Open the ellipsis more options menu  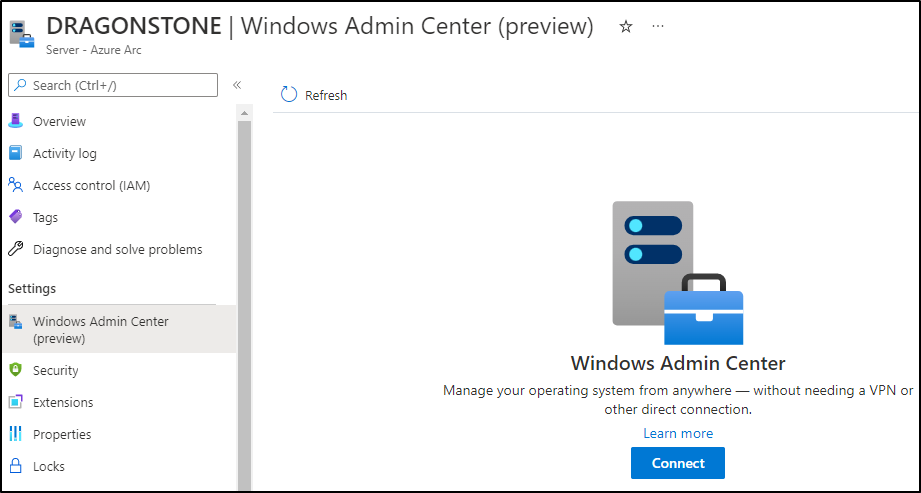pos(658,26)
